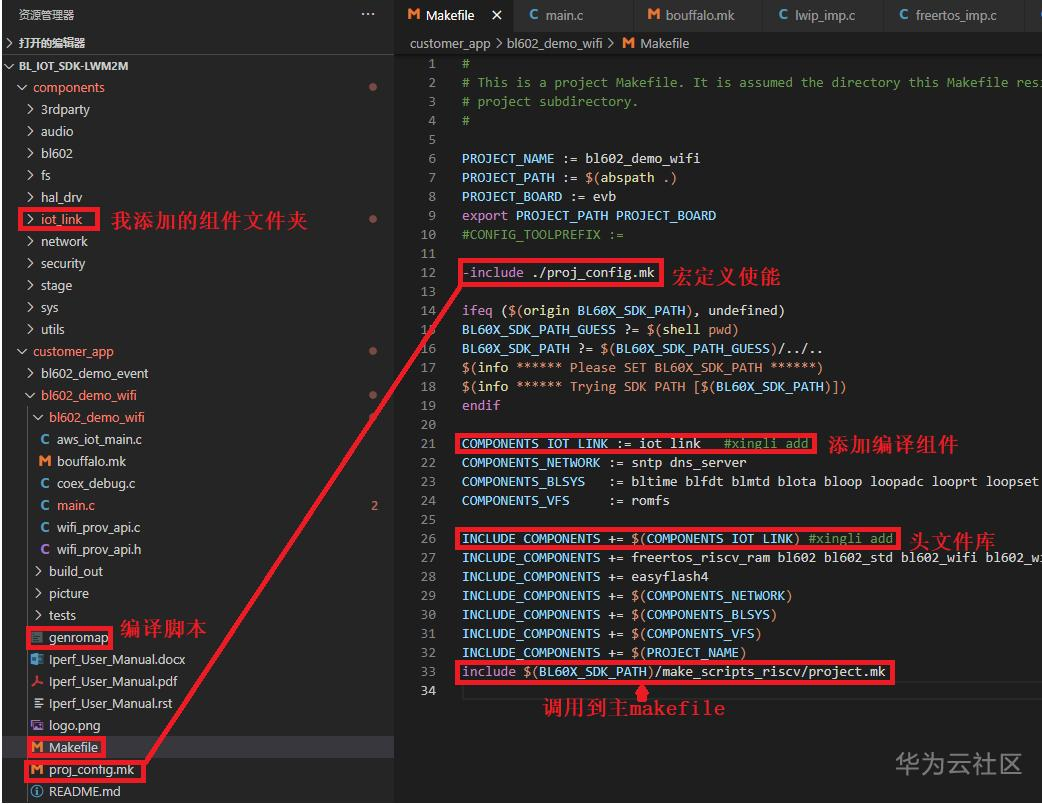The image size is (1042, 804).
Task: Expand the 3rdparty folder
Action: (x=64, y=110)
